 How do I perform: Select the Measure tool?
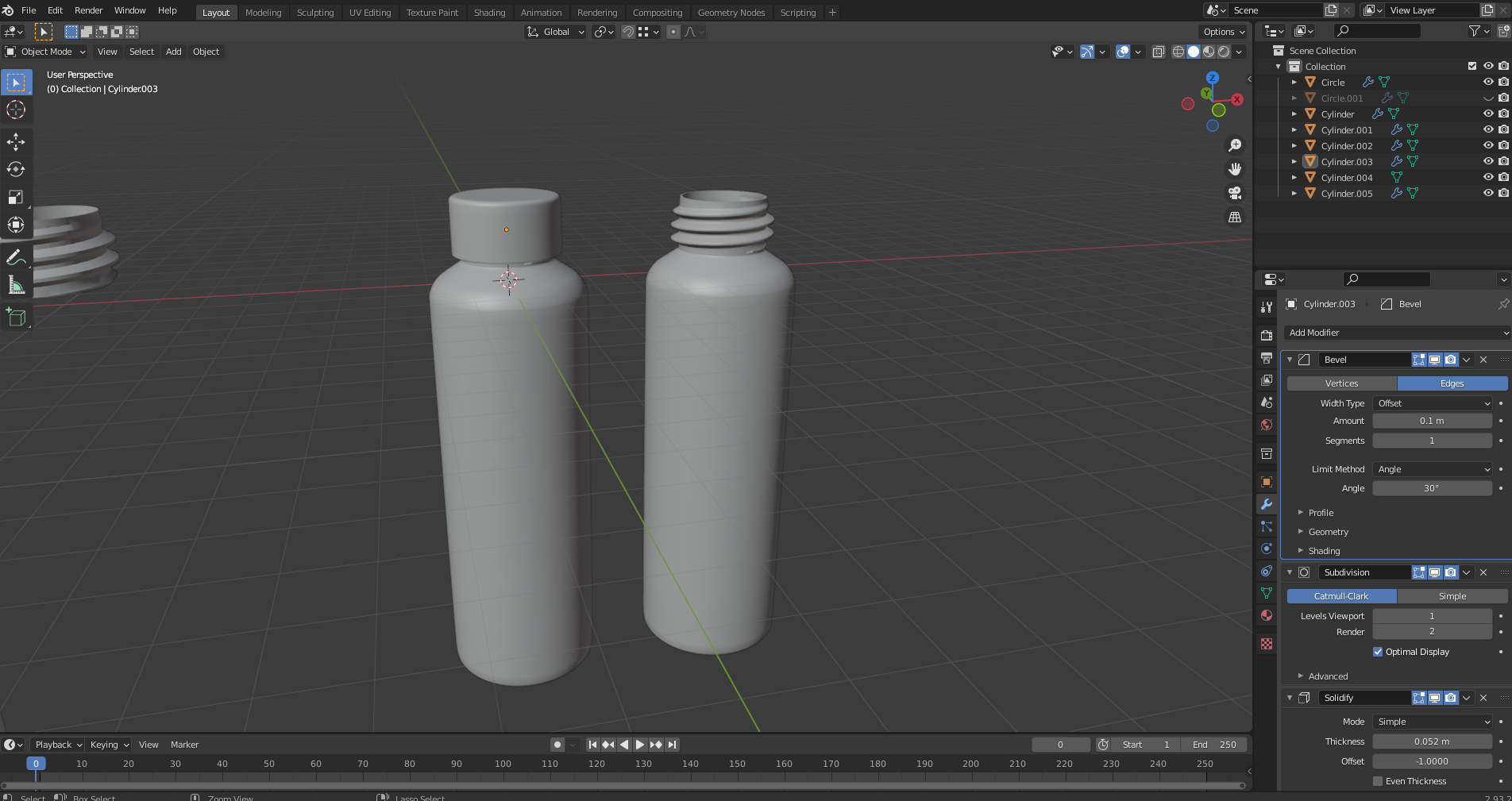click(x=16, y=285)
